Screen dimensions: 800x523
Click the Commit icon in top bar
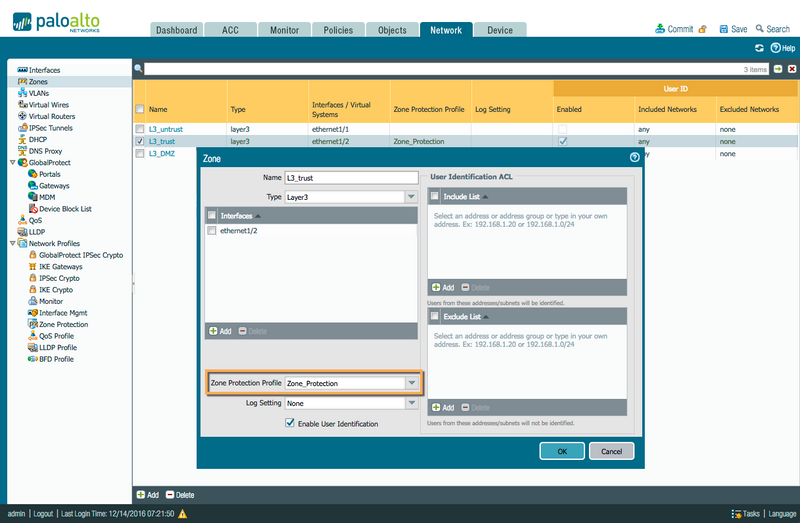660,29
